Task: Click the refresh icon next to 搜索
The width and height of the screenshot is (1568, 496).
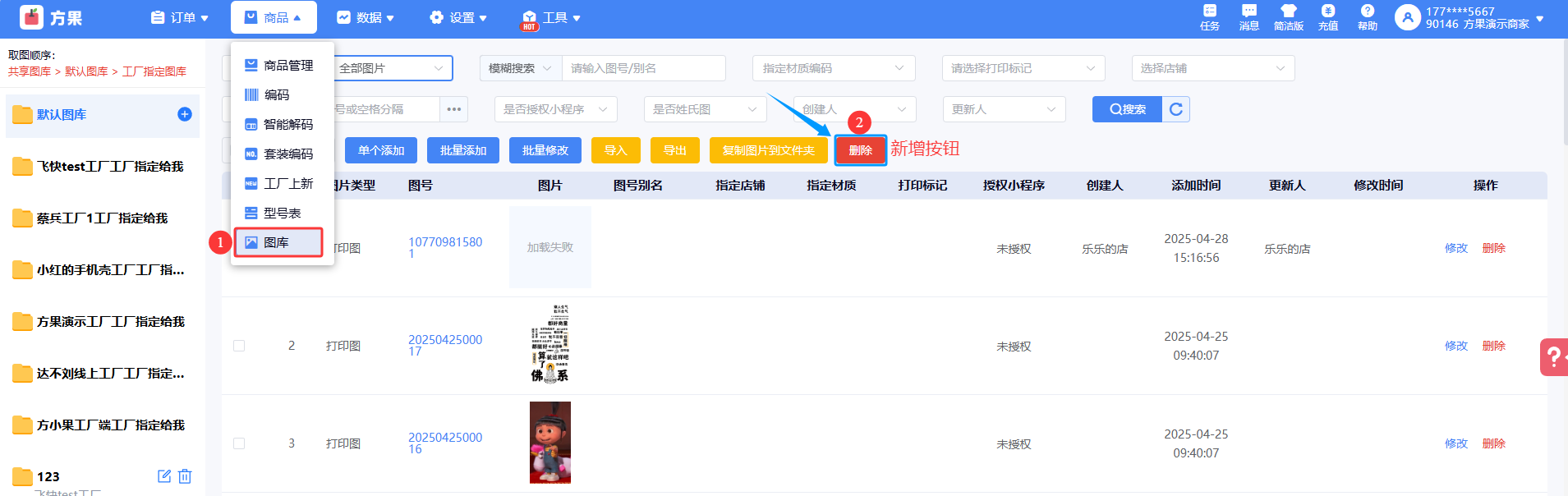Action: coord(1176,109)
